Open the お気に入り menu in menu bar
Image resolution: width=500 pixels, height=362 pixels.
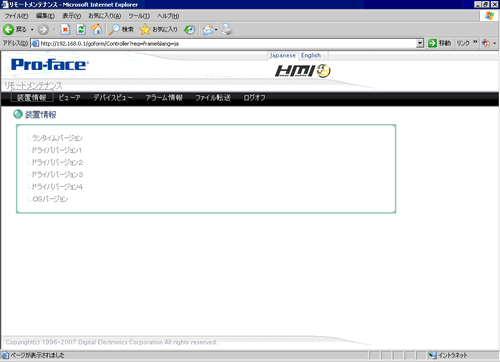(x=105, y=16)
